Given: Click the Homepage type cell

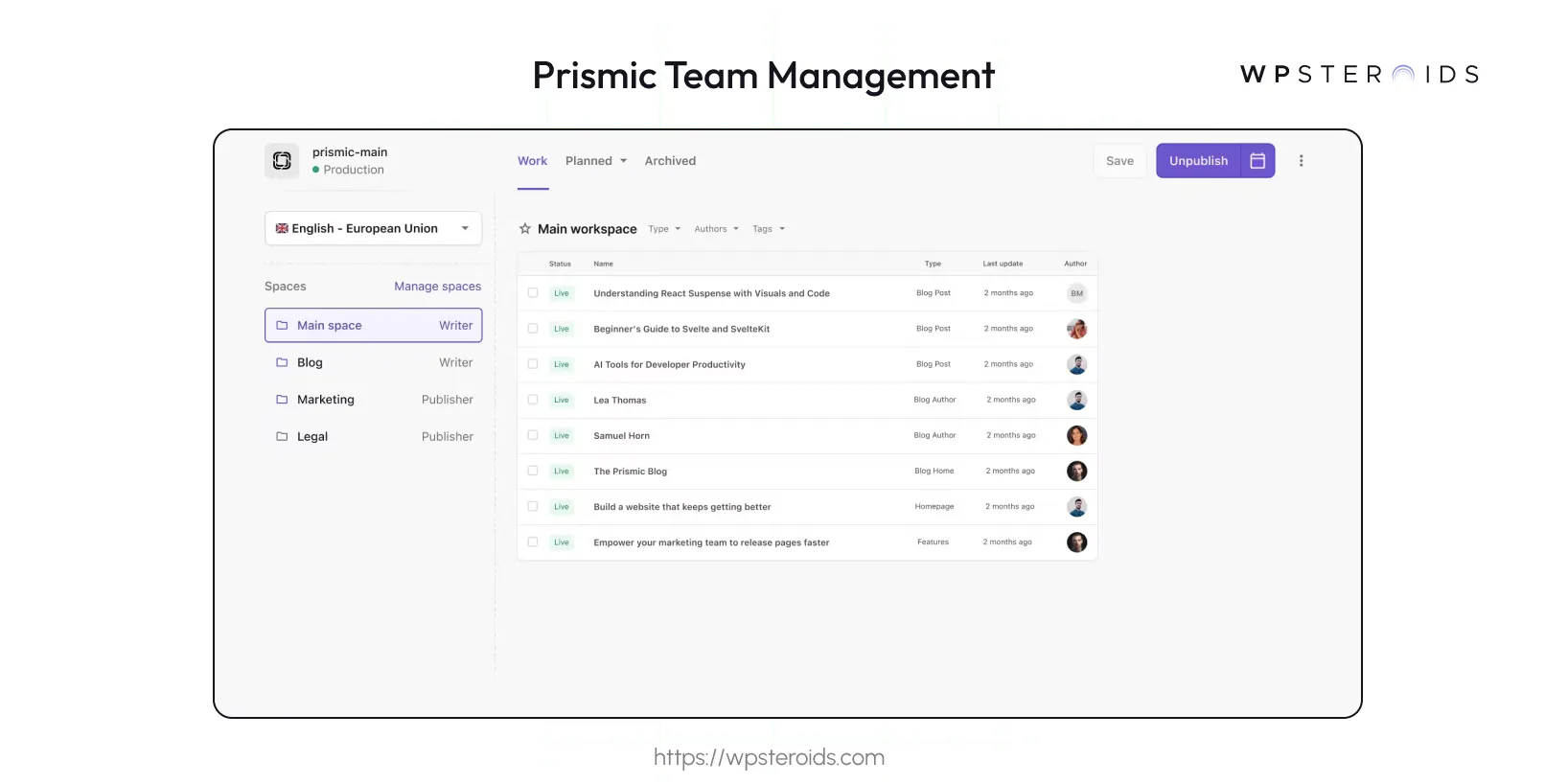Looking at the screenshot, I should (934, 507).
